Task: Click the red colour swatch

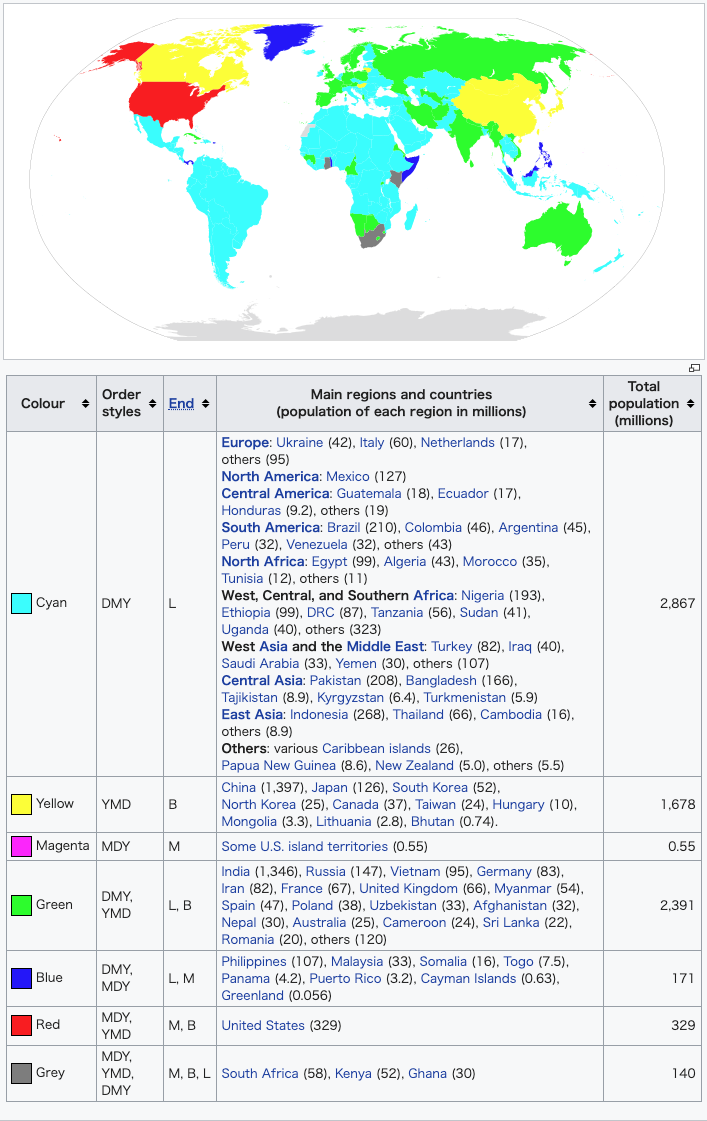Action: 21,1025
